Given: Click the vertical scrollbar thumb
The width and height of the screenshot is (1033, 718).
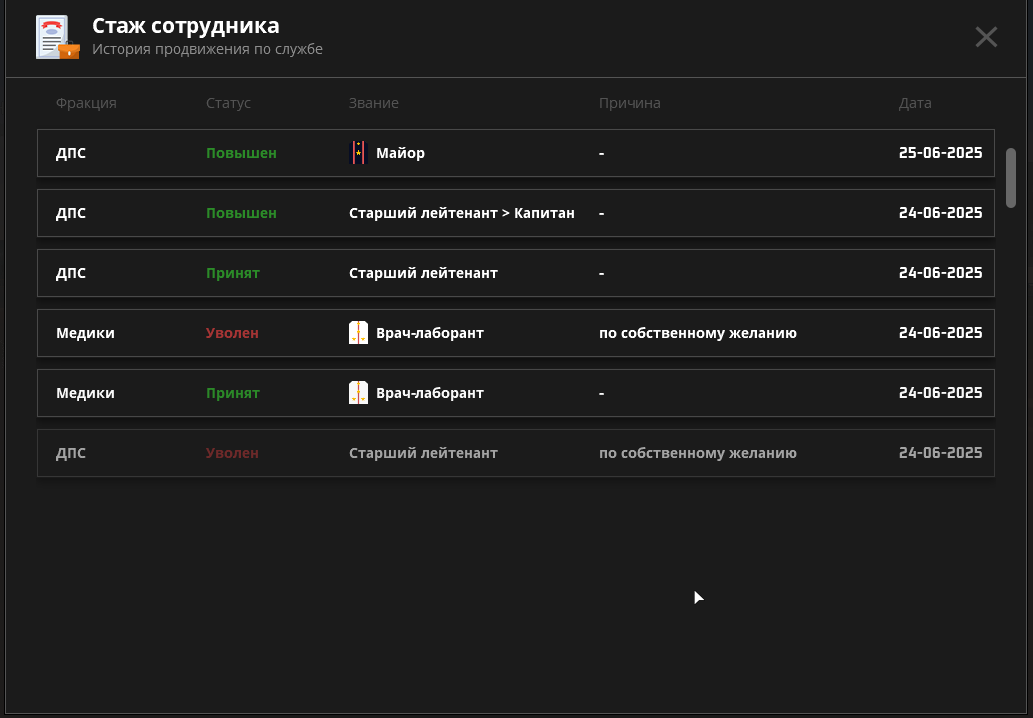Looking at the screenshot, I should click(1011, 179).
